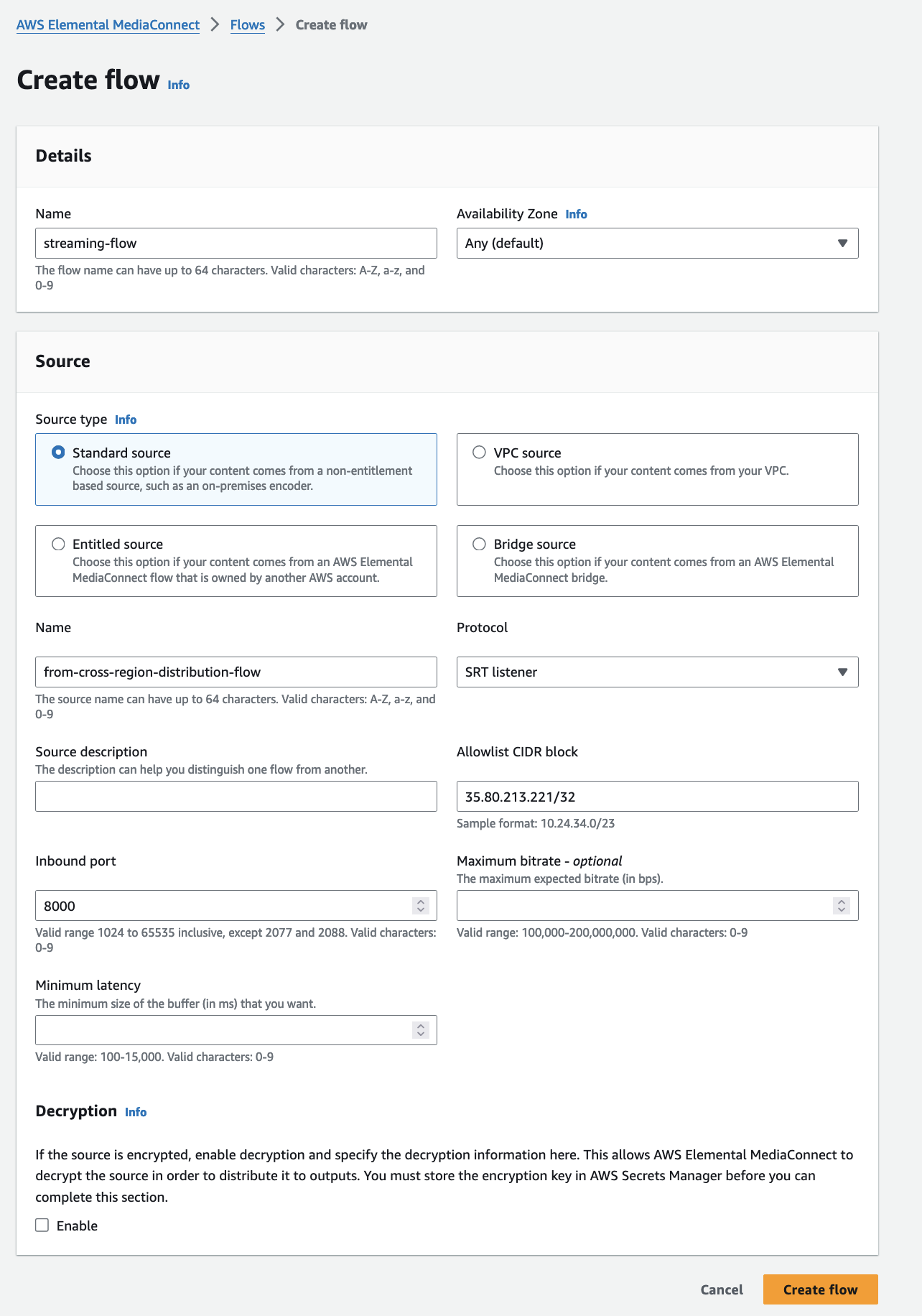This screenshot has height=1316, width=922.
Task: Choose the Bridge source radio option
Action: coord(479,544)
